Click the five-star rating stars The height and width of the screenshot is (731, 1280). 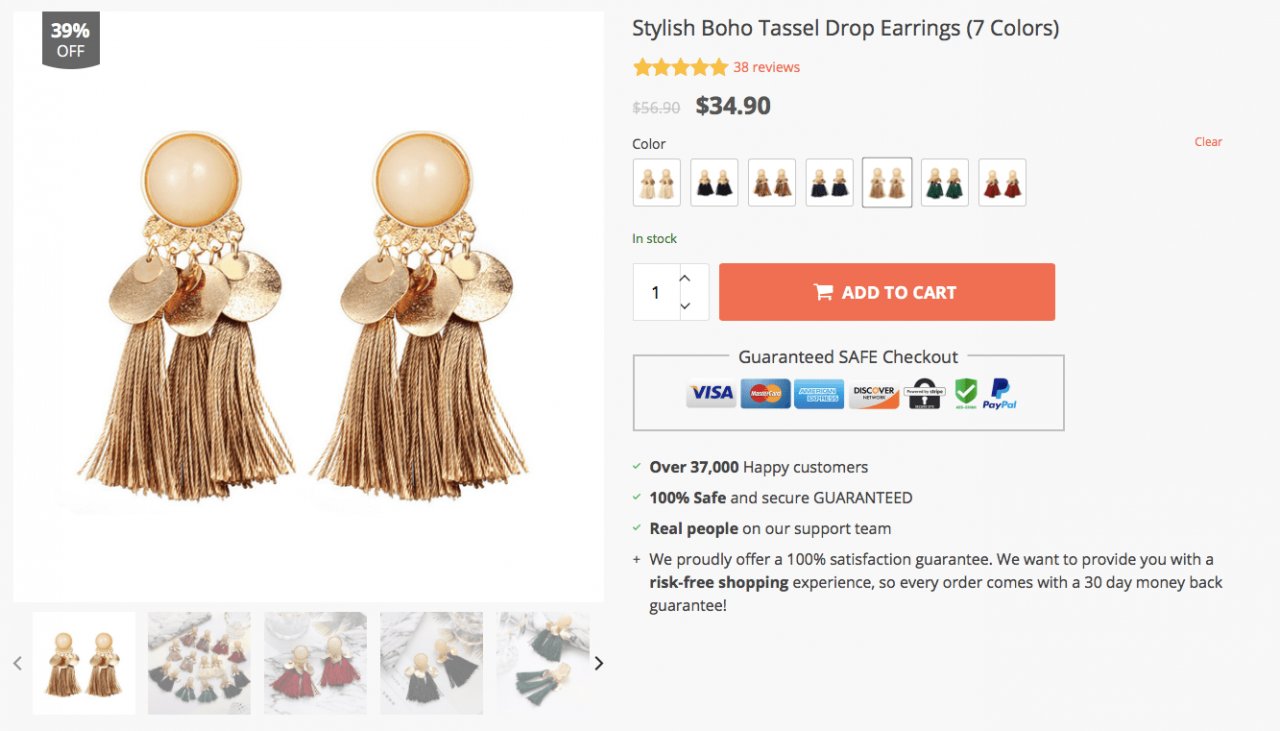680,66
